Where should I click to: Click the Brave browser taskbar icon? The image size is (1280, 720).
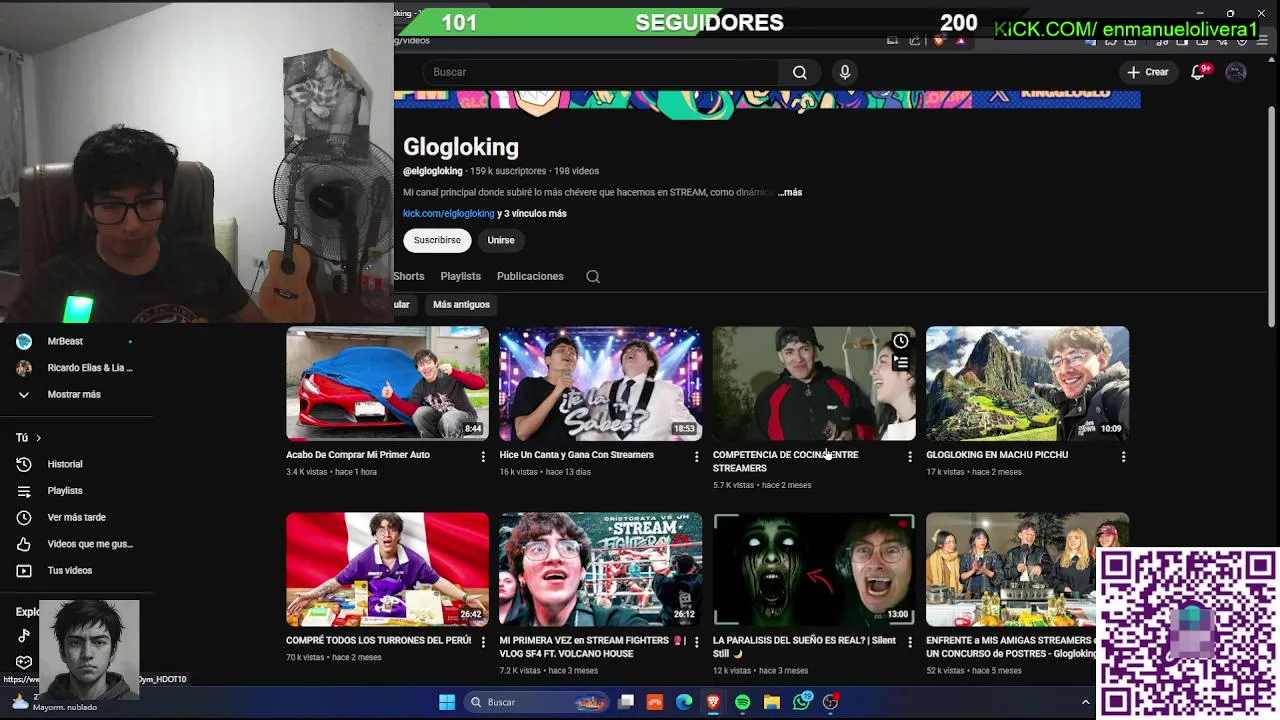(713, 702)
